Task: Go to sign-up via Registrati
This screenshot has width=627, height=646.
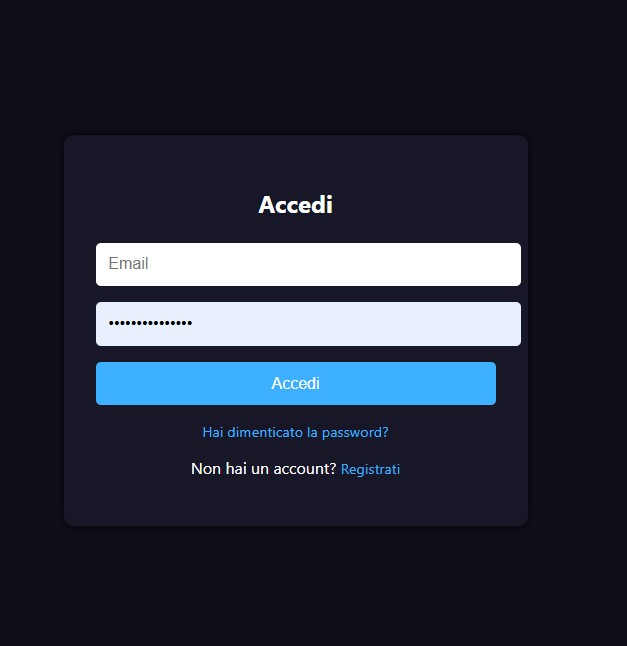Action: tap(370, 469)
